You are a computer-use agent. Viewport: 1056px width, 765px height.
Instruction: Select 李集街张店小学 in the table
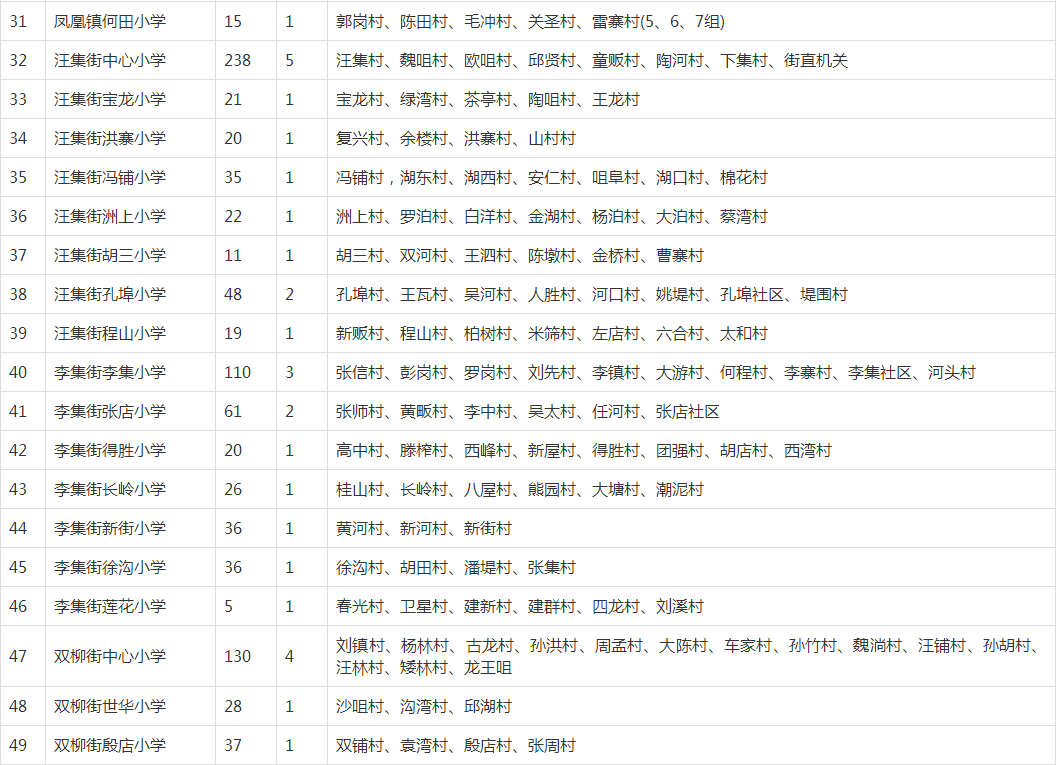(110, 411)
